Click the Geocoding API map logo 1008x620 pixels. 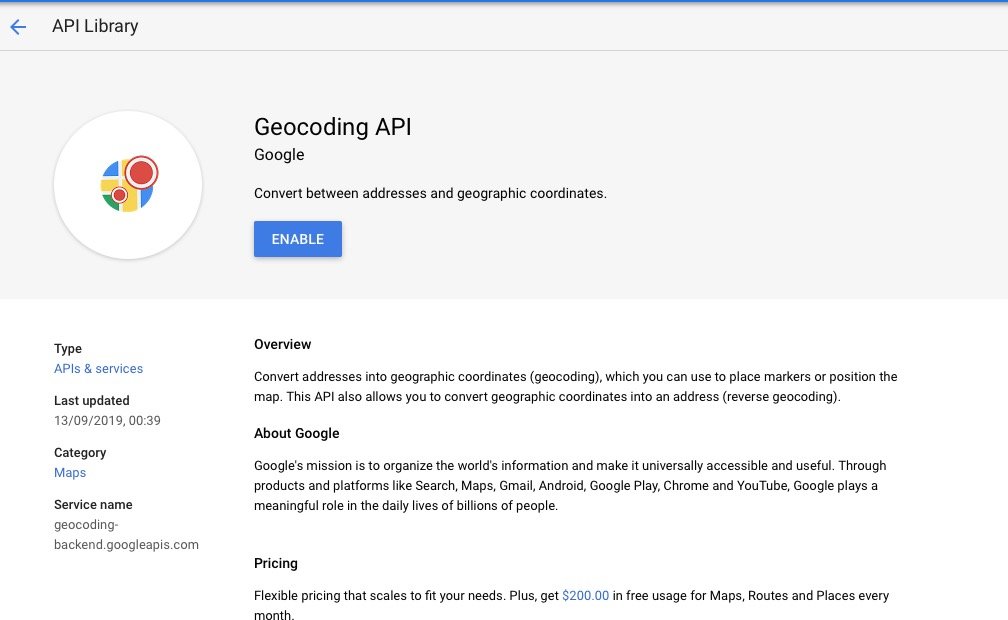point(129,185)
